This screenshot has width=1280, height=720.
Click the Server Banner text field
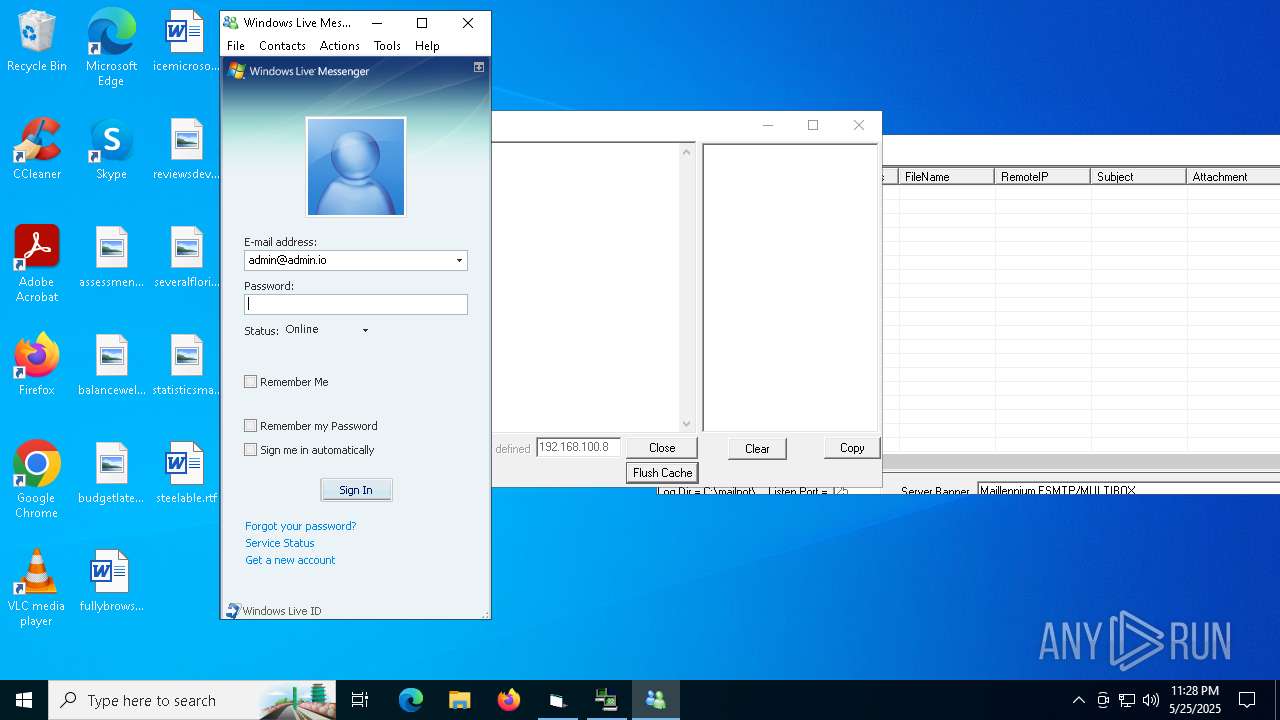[x=1128, y=490]
